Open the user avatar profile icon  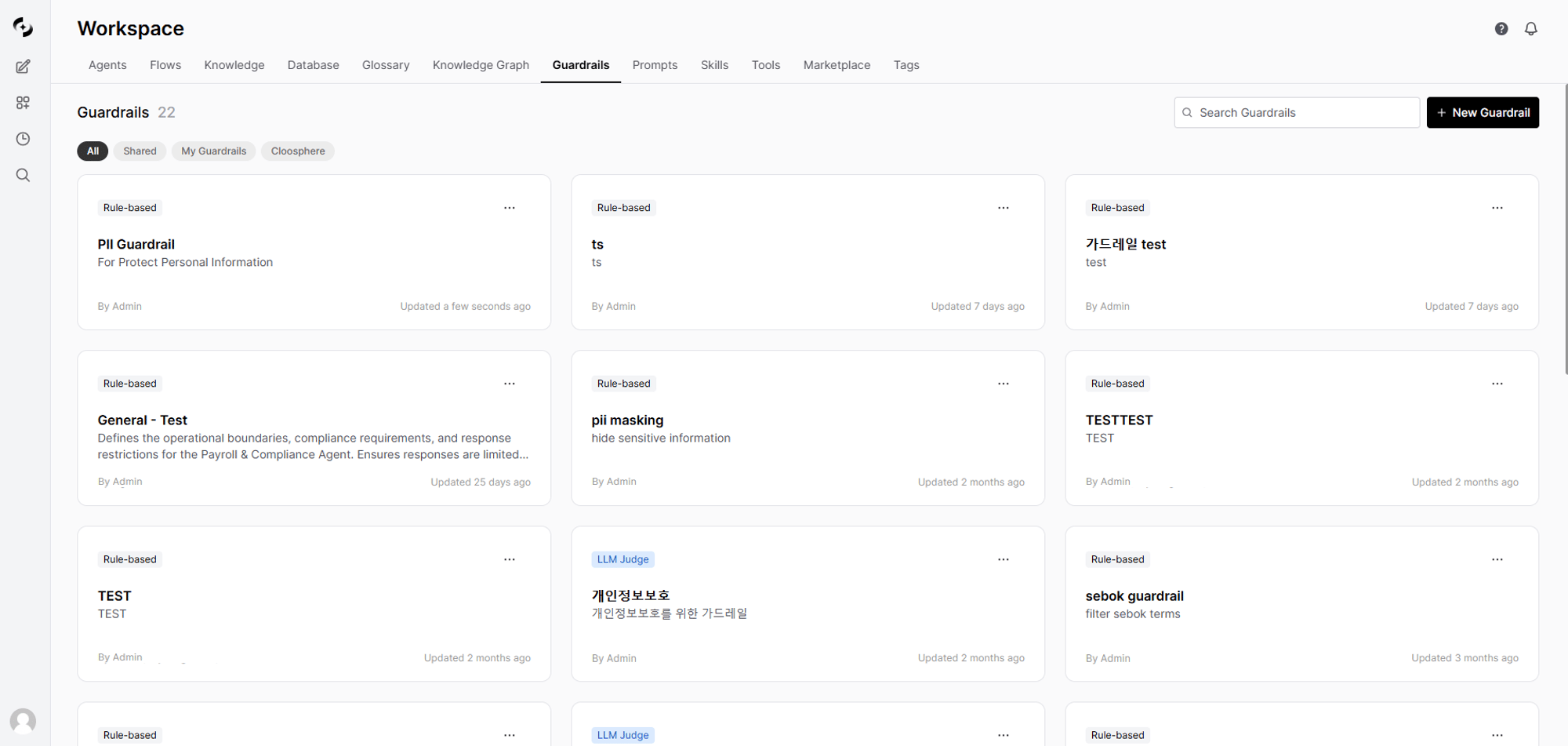(23, 721)
